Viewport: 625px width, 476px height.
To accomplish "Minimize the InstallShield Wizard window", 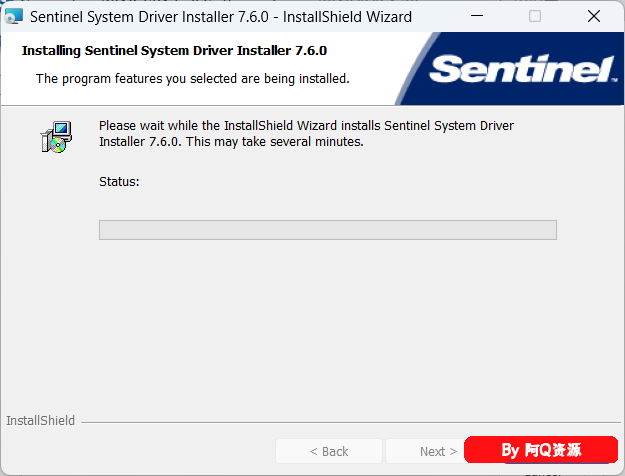I will (477, 16).
